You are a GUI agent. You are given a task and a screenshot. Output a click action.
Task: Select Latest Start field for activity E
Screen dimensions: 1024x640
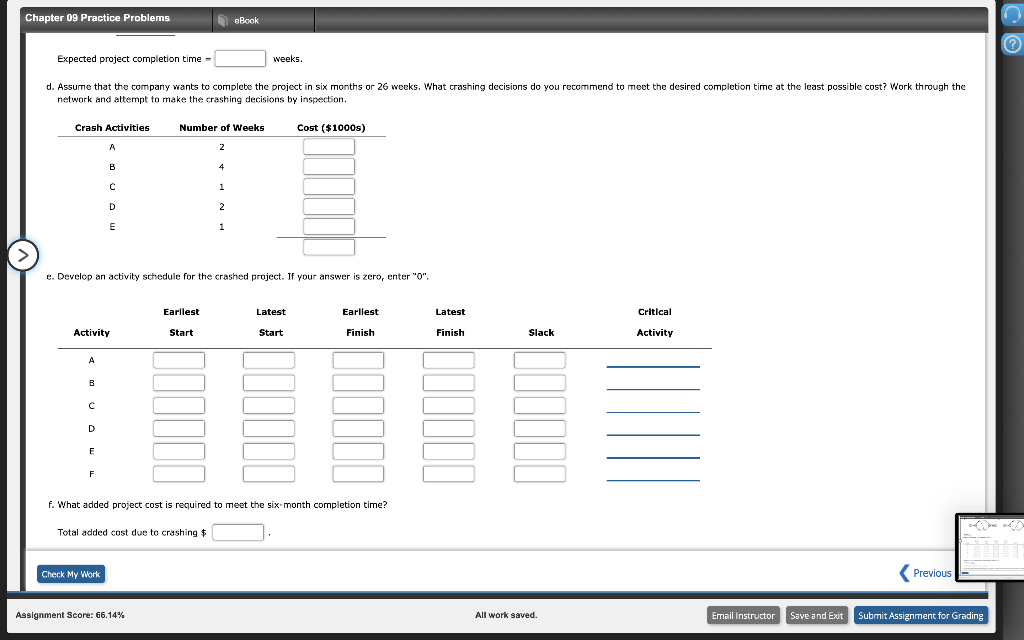coord(268,451)
